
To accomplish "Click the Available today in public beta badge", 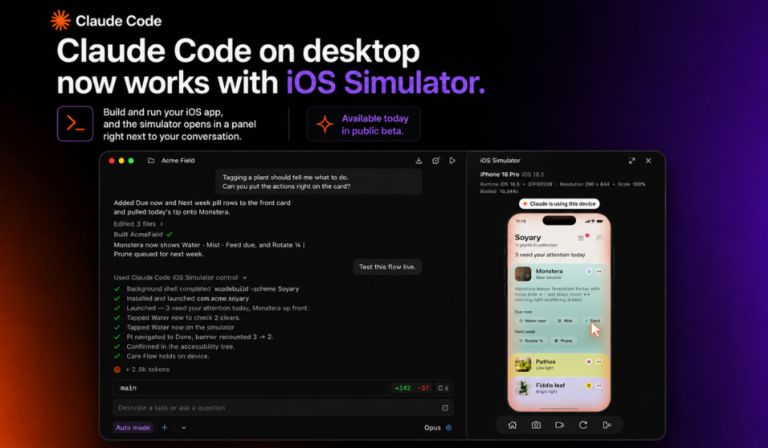I will click(363, 124).
